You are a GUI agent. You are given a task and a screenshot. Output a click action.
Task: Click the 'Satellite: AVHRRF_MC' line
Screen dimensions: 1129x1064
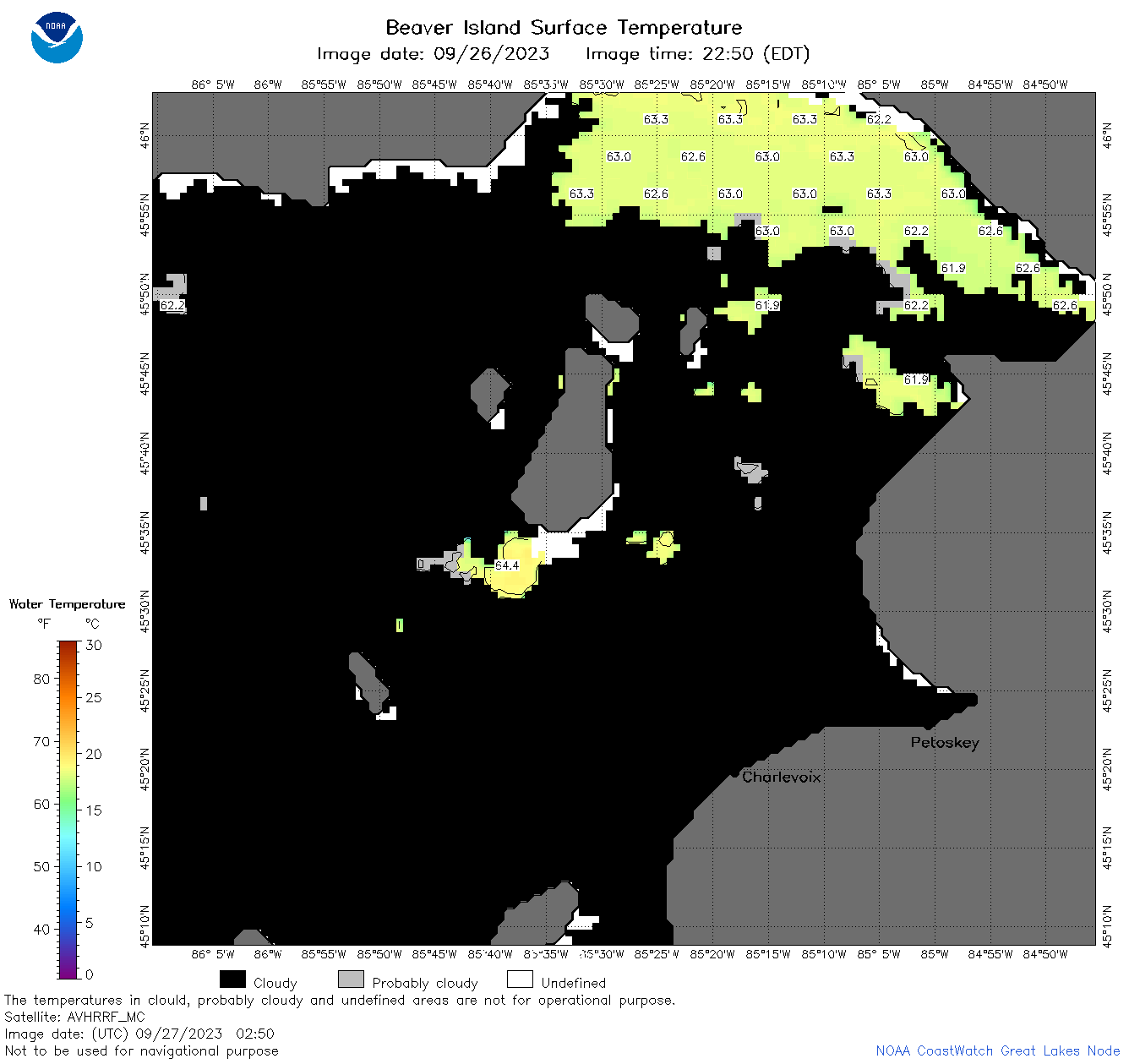74,1017
